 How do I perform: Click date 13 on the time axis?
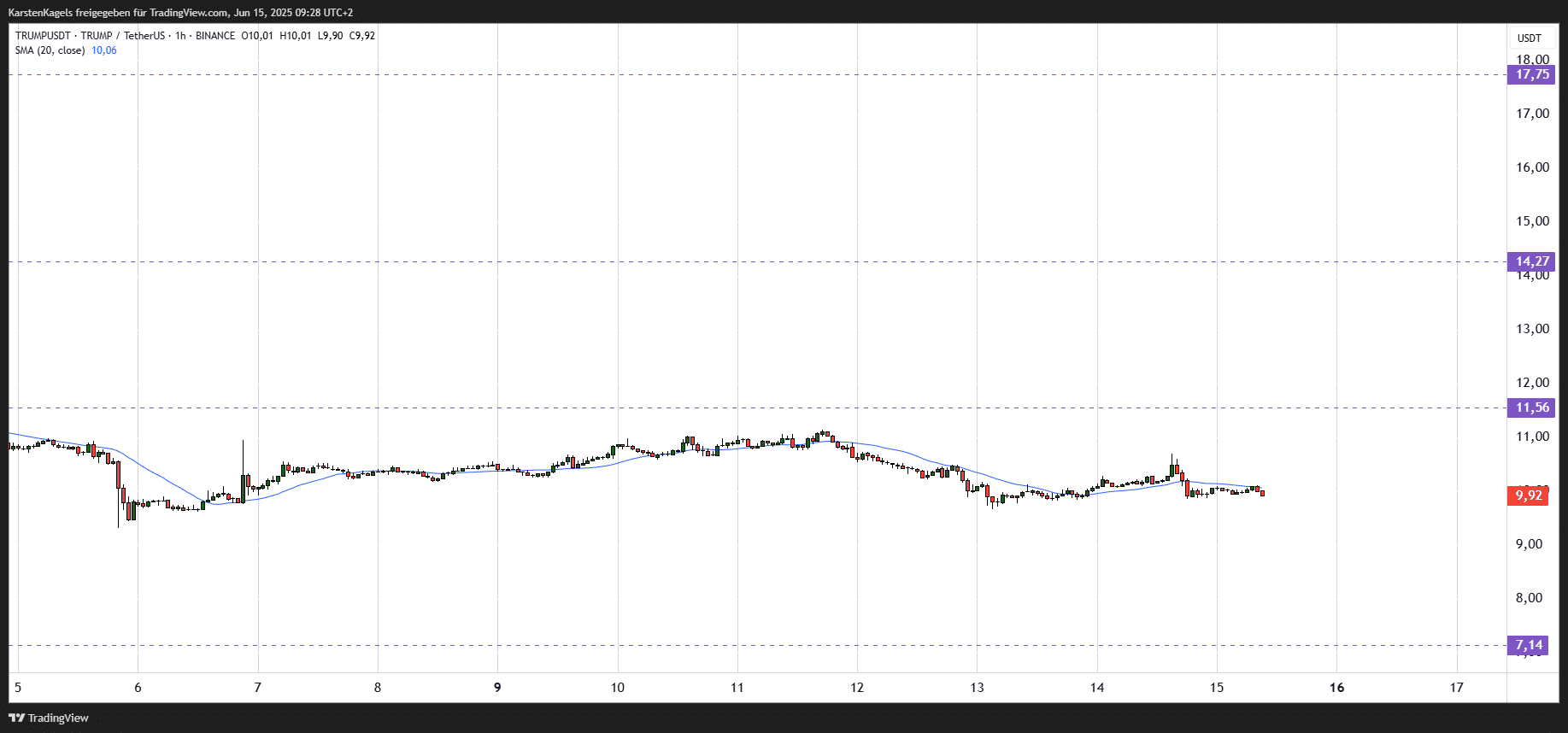pyautogui.click(x=977, y=687)
